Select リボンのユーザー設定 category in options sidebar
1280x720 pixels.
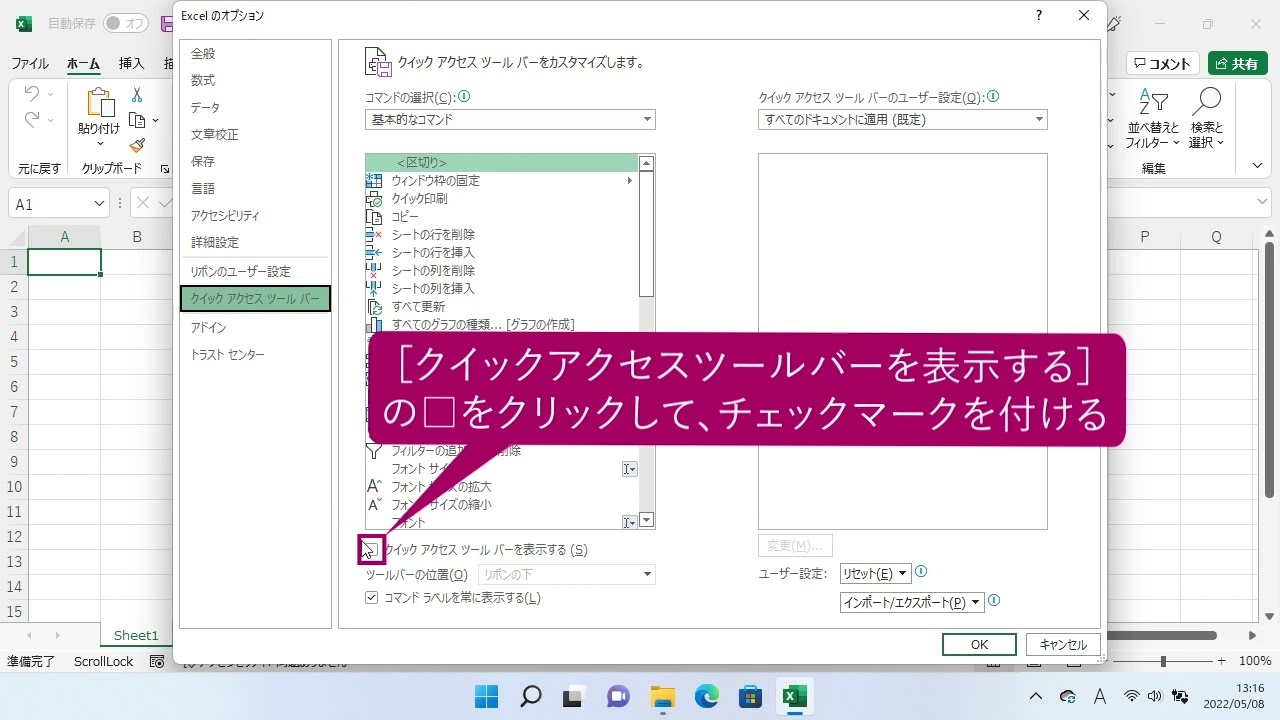coord(241,272)
